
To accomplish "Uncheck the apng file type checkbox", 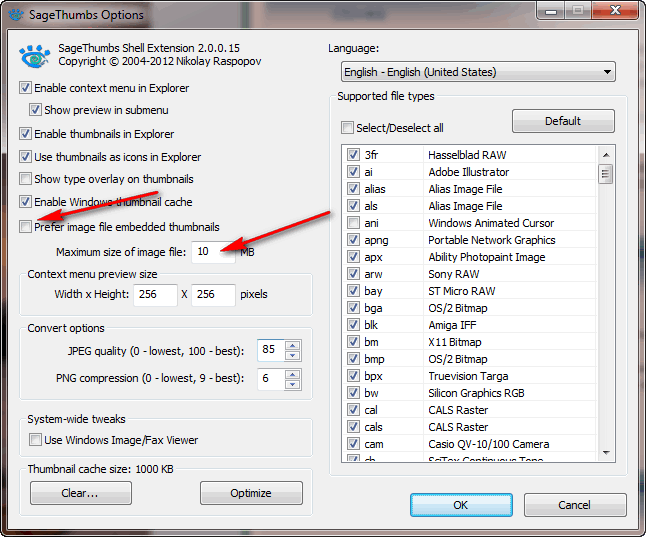I will [x=353, y=239].
